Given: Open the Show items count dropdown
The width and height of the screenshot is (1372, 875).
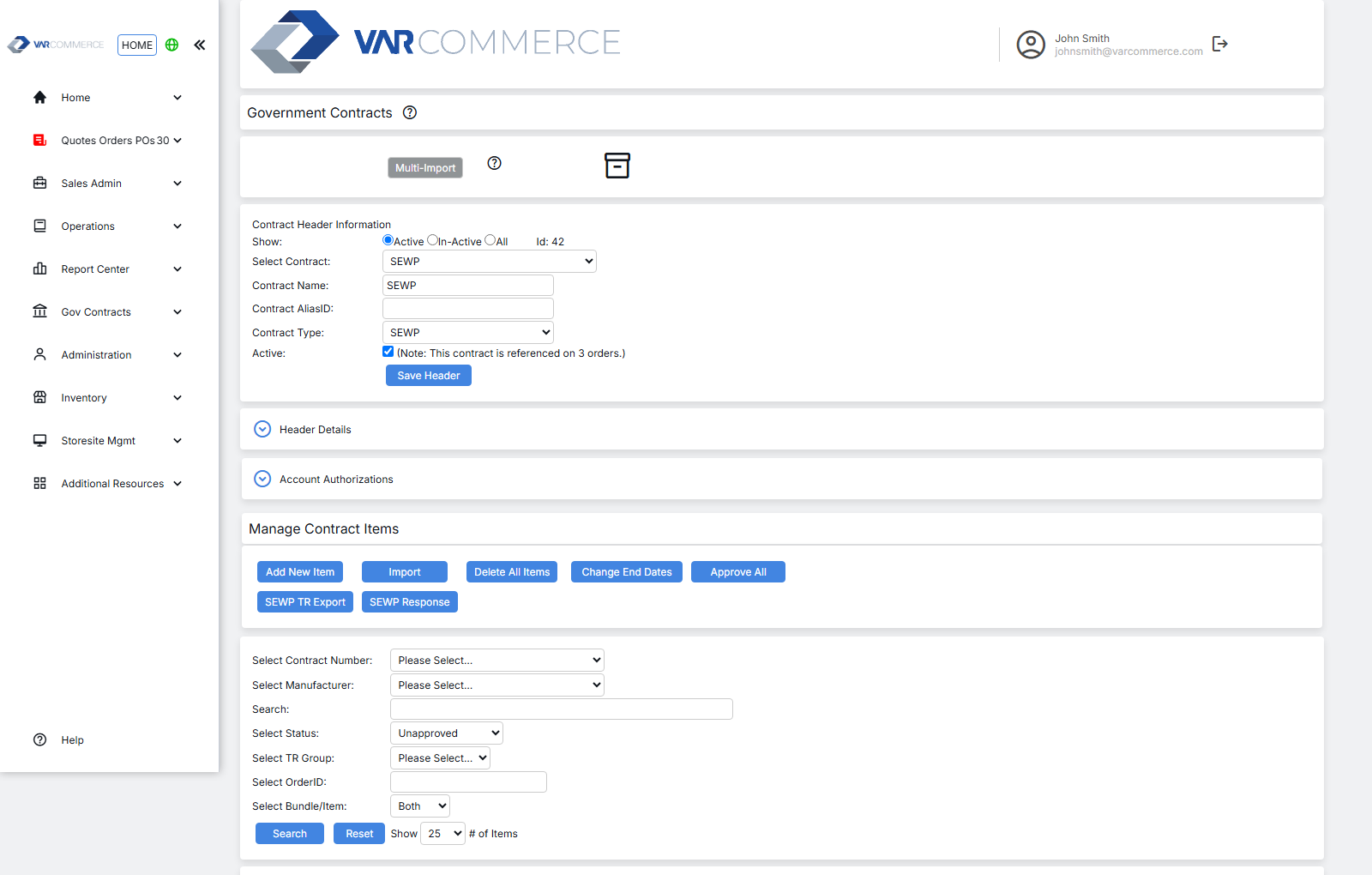Looking at the screenshot, I should tap(442, 834).
